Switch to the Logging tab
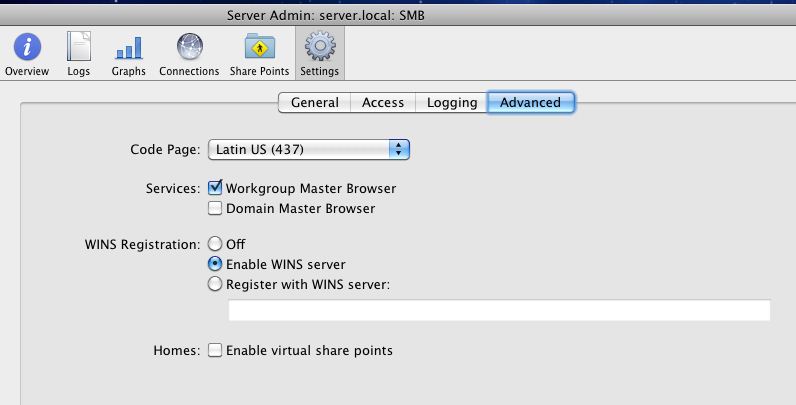796x405 pixels. pyautogui.click(x=452, y=103)
